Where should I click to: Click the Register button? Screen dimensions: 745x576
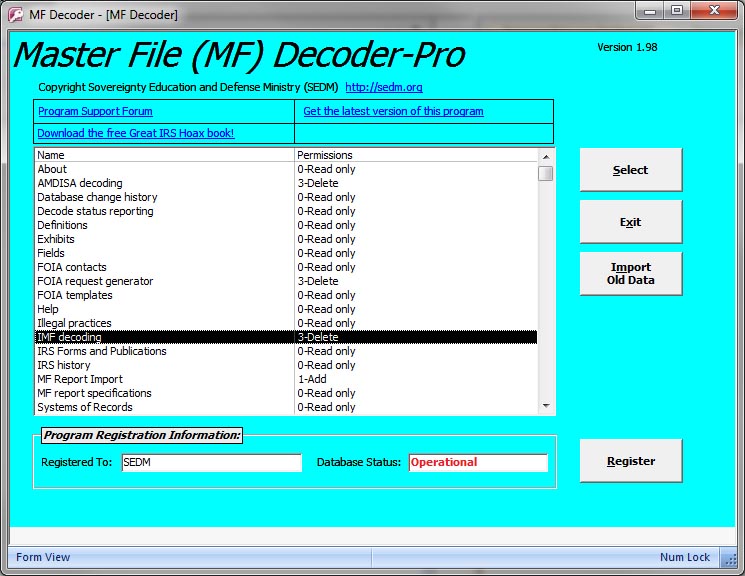pyautogui.click(x=630, y=461)
